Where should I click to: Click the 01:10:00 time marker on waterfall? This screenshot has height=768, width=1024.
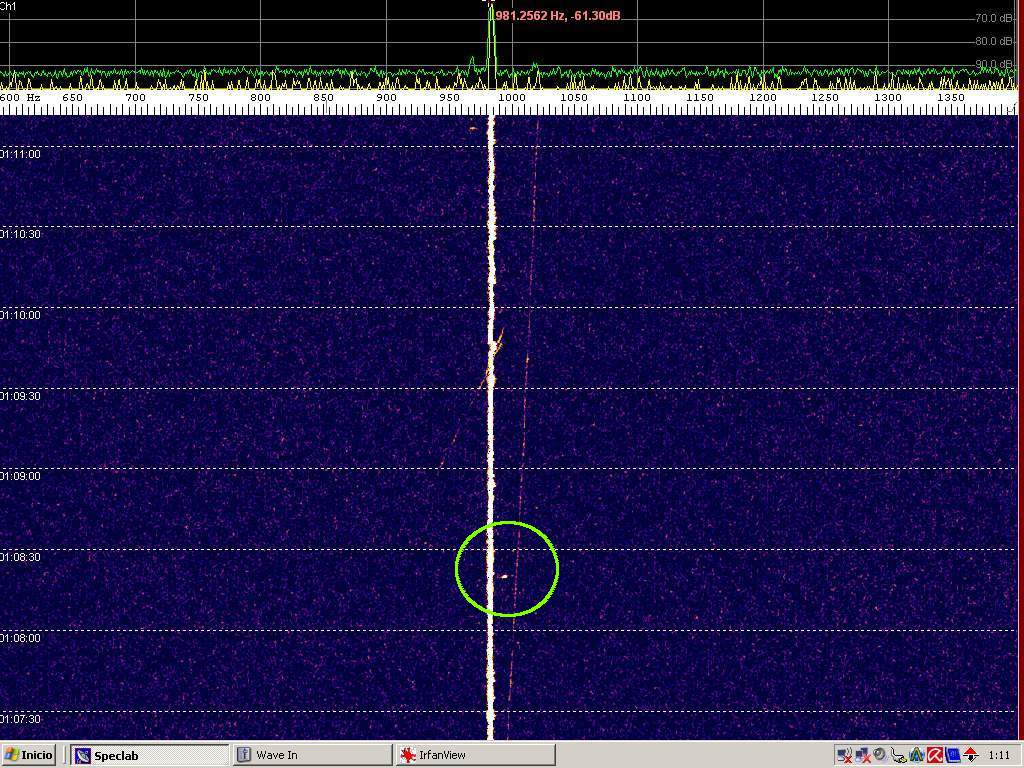click(x=21, y=315)
